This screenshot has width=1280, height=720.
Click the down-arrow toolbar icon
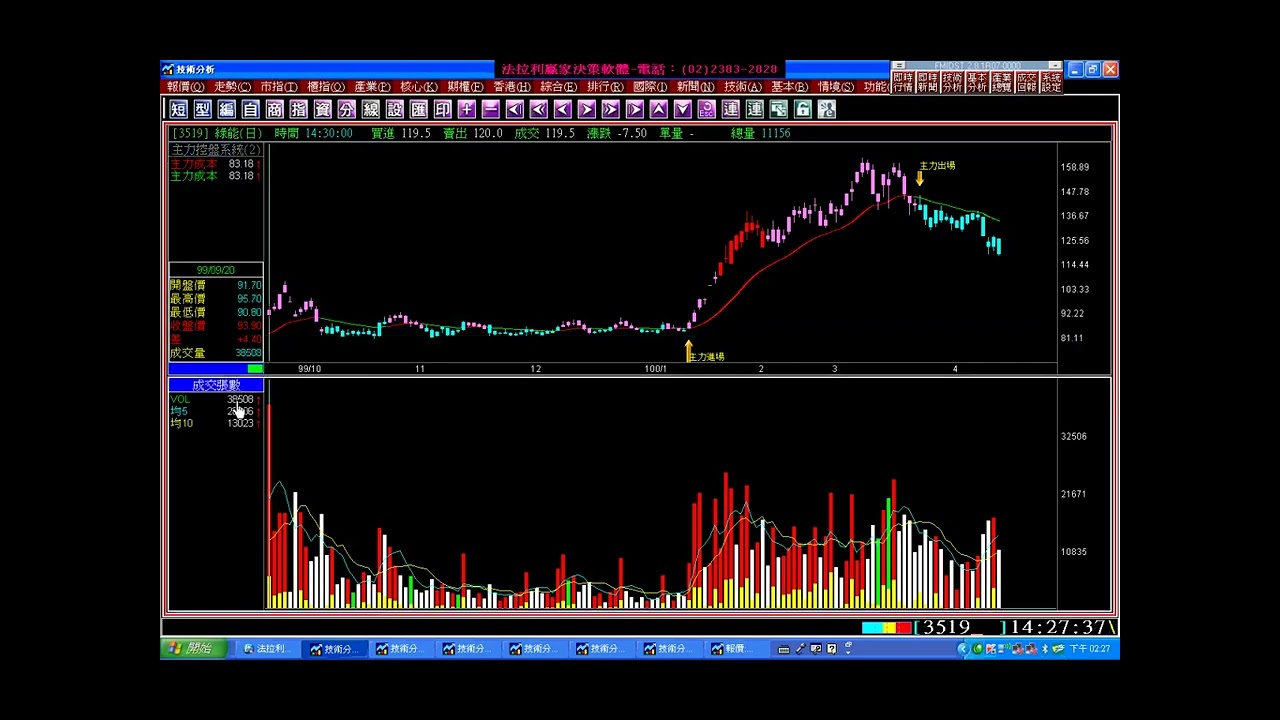point(682,110)
